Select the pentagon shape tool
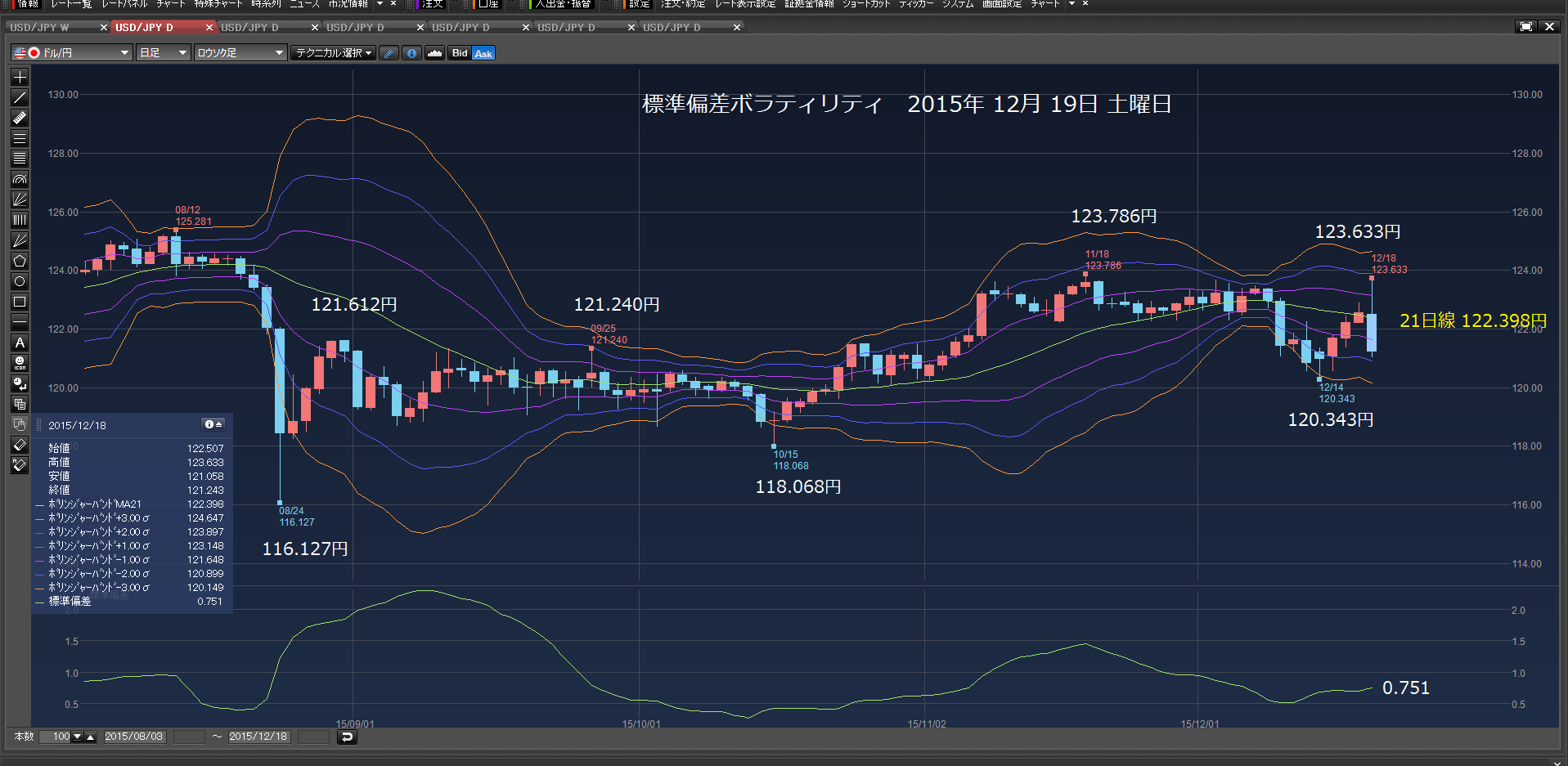Screen dimensions: 1568x766 click(20, 261)
